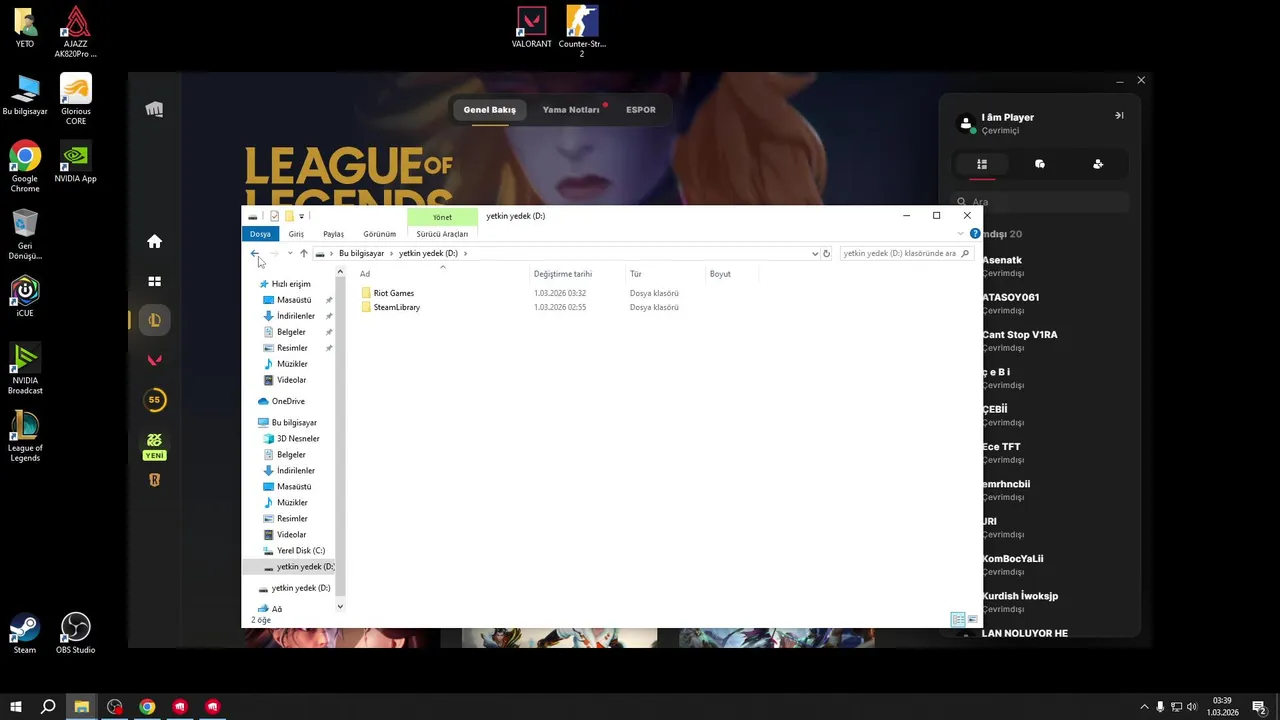Open the notification center icon
The height and width of the screenshot is (720, 1280).
(1261, 707)
